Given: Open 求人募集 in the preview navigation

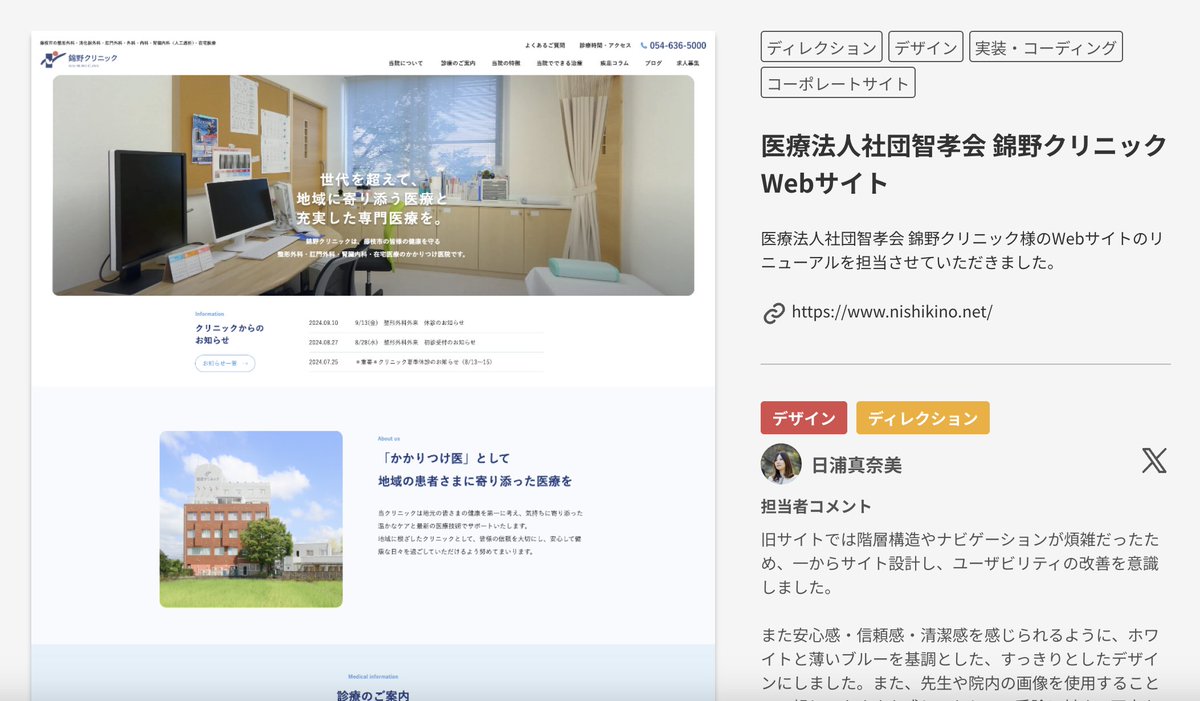Looking at the screenshot, I should tap(688, 63).
